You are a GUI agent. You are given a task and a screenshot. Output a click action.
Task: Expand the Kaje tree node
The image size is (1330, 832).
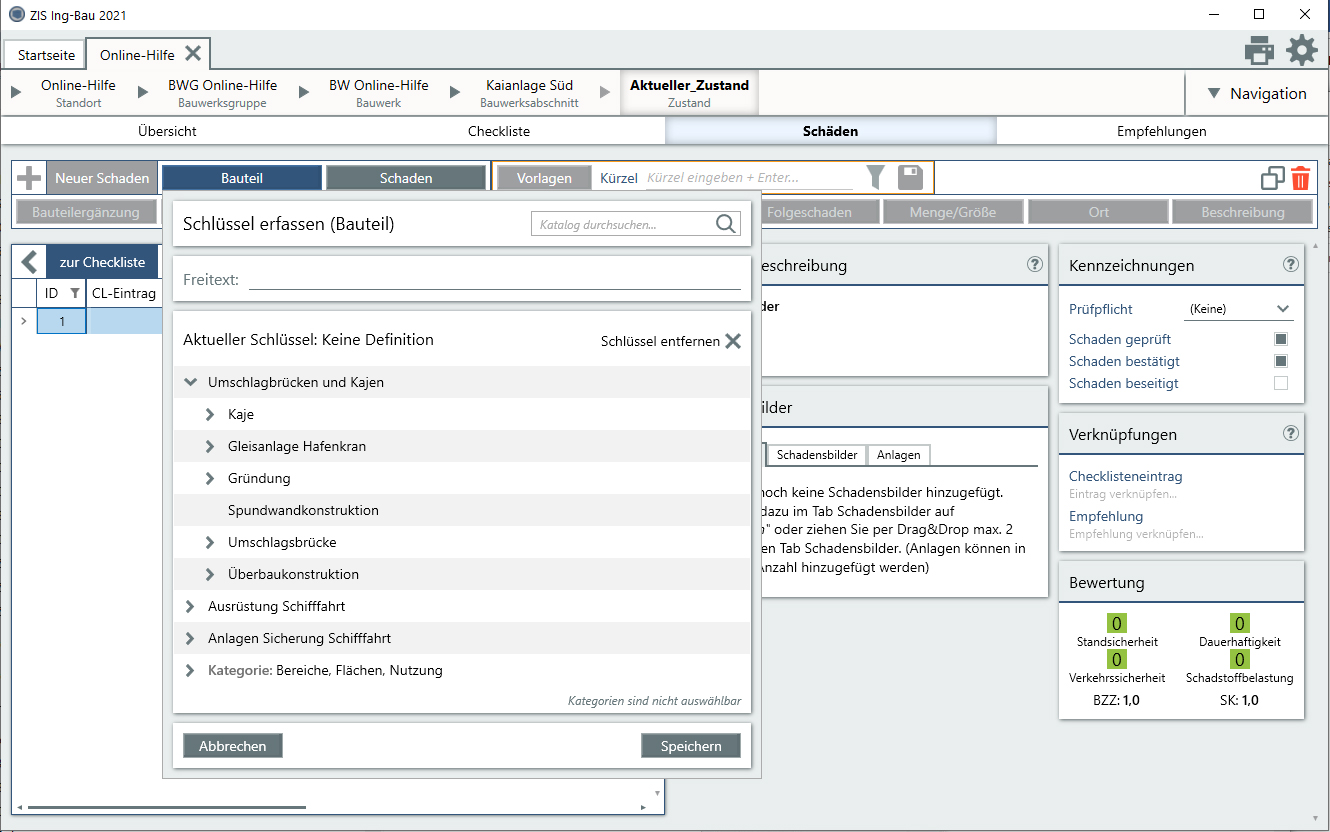pyautogui.click(x=210, y=414)
